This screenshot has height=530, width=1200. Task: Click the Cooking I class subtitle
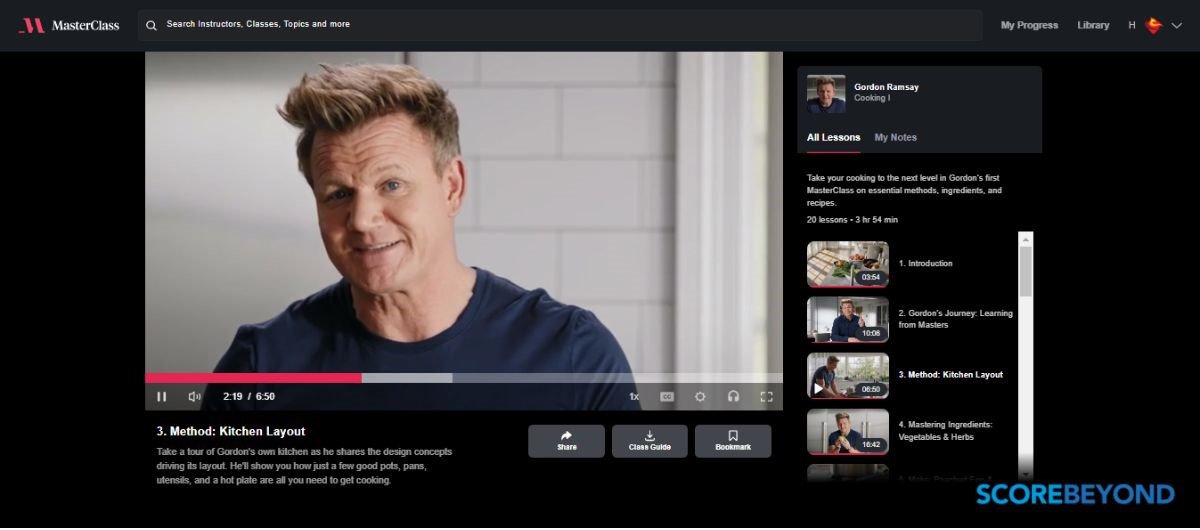click(872, 98)
